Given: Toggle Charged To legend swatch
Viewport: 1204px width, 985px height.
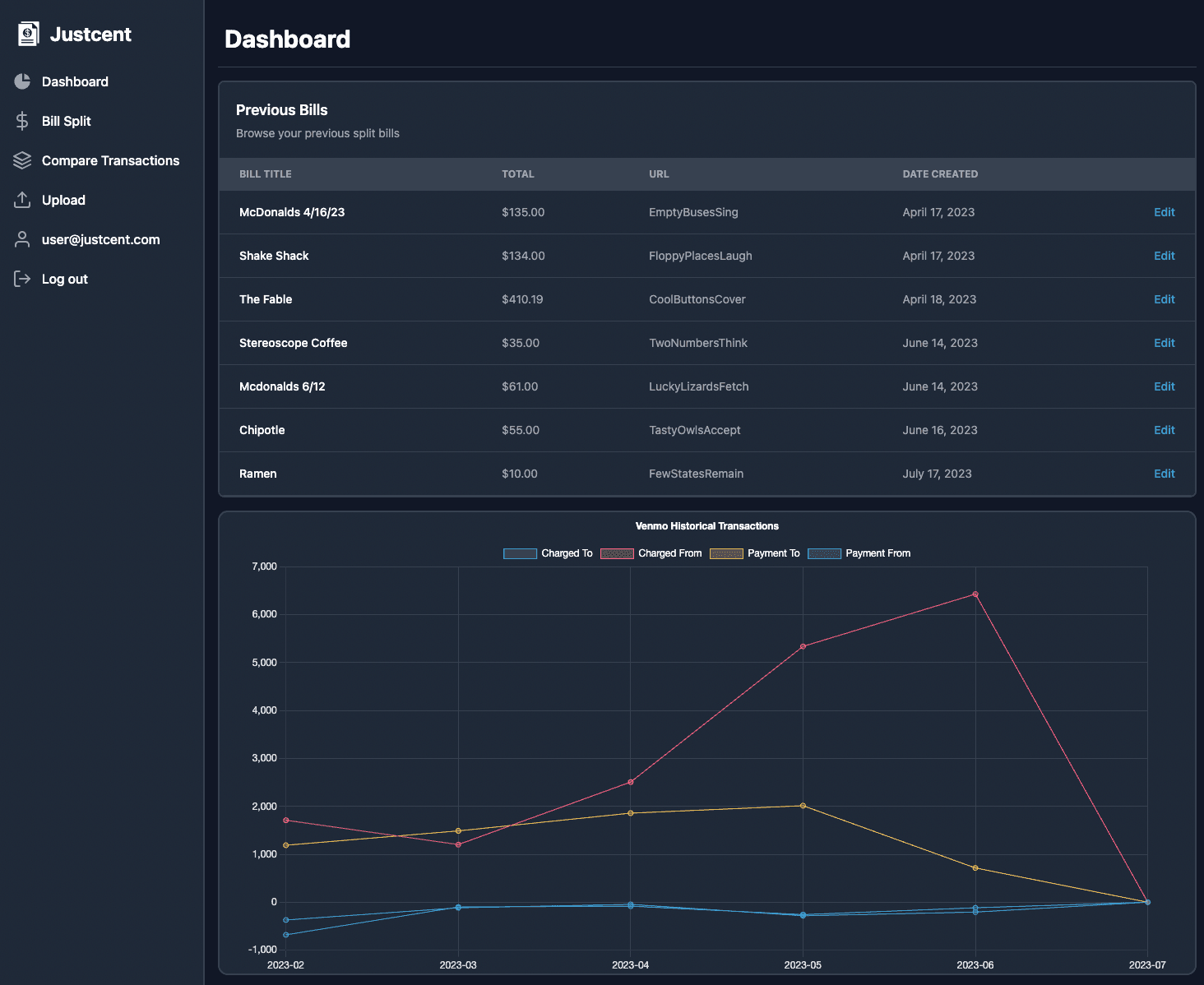Looking at the screenshot, I should [x=520, y=553].
